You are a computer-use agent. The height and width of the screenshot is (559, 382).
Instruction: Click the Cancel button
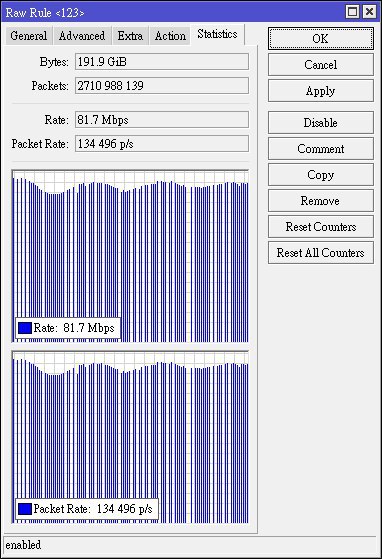tap(321, 65)
